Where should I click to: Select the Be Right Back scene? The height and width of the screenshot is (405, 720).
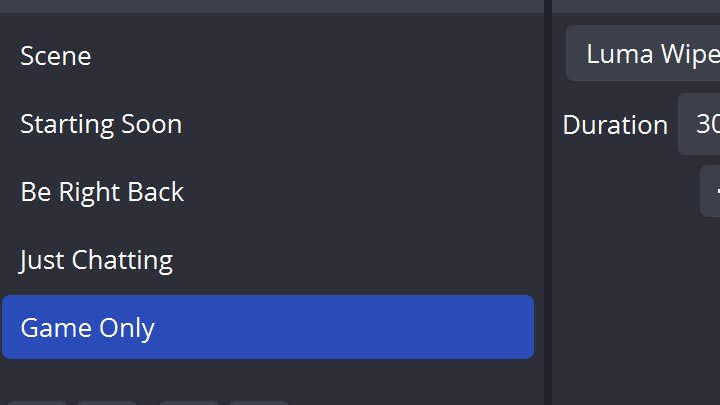pyautogui.click(x=102, y=192)
